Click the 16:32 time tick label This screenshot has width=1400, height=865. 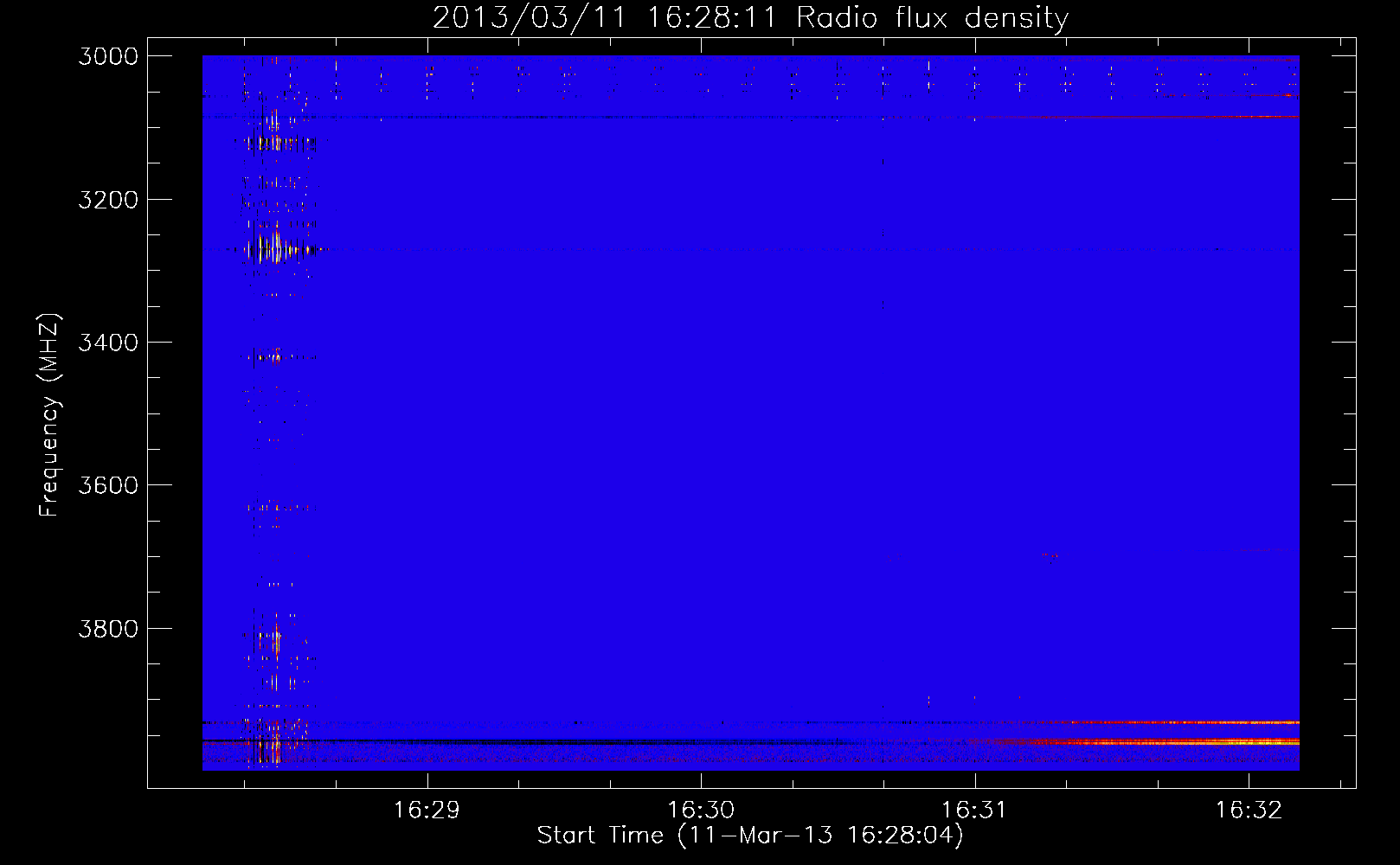1249,810
